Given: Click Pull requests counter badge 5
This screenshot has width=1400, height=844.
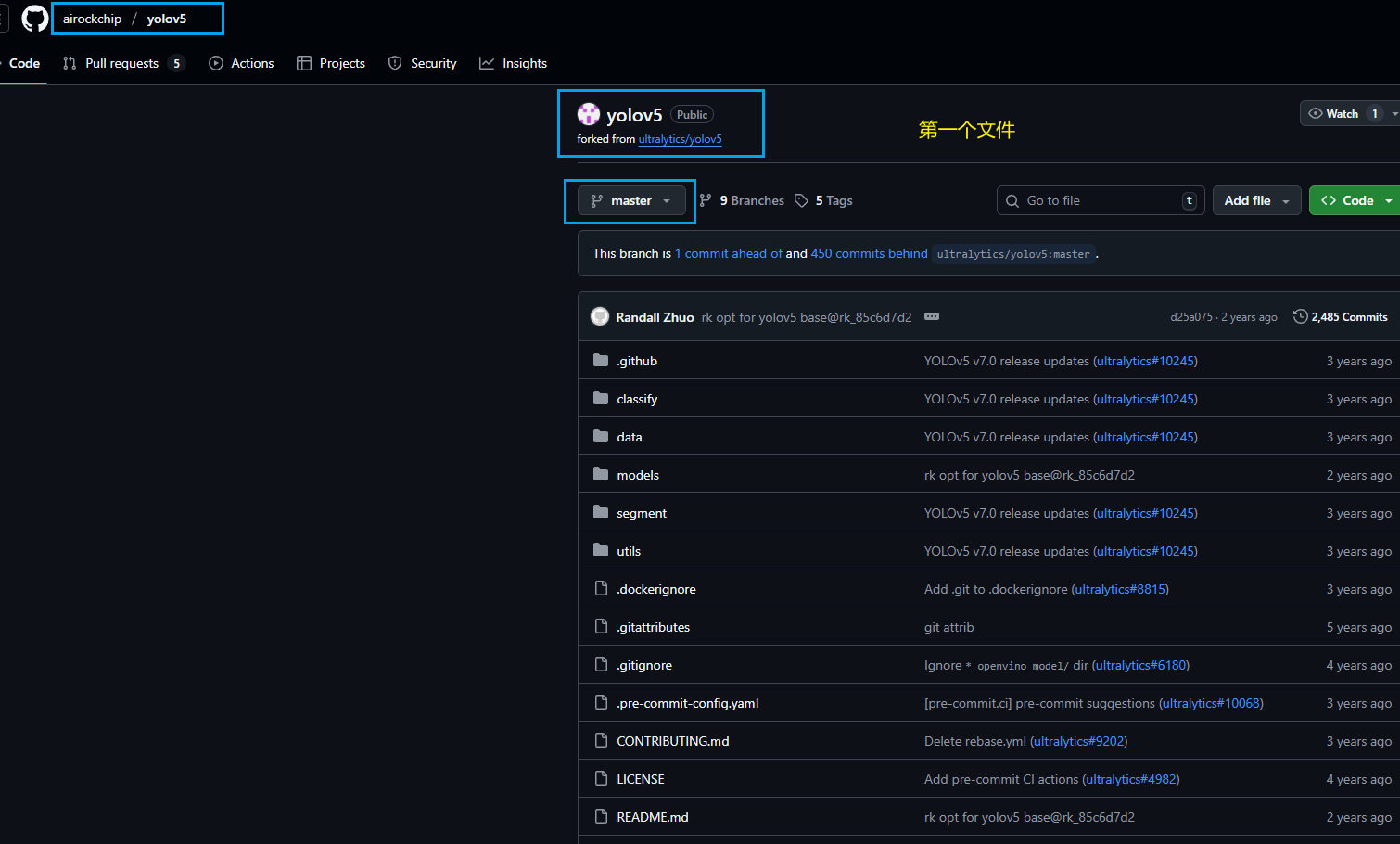Looking at the screenshot, I should coord(176,63).
